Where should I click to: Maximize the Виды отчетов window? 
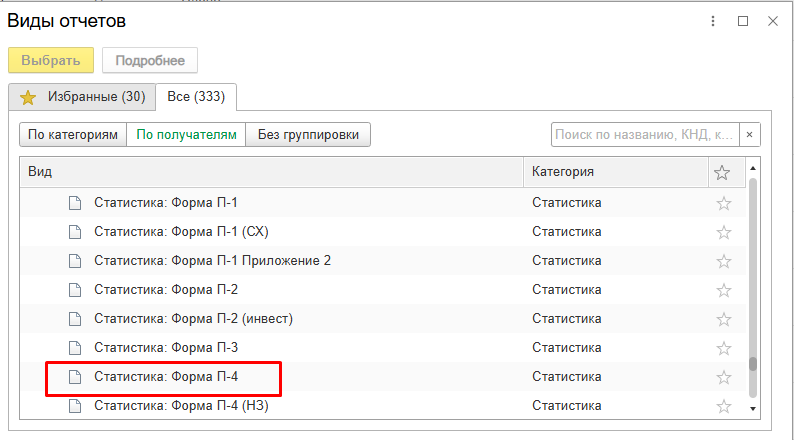[x=743, y=21]
